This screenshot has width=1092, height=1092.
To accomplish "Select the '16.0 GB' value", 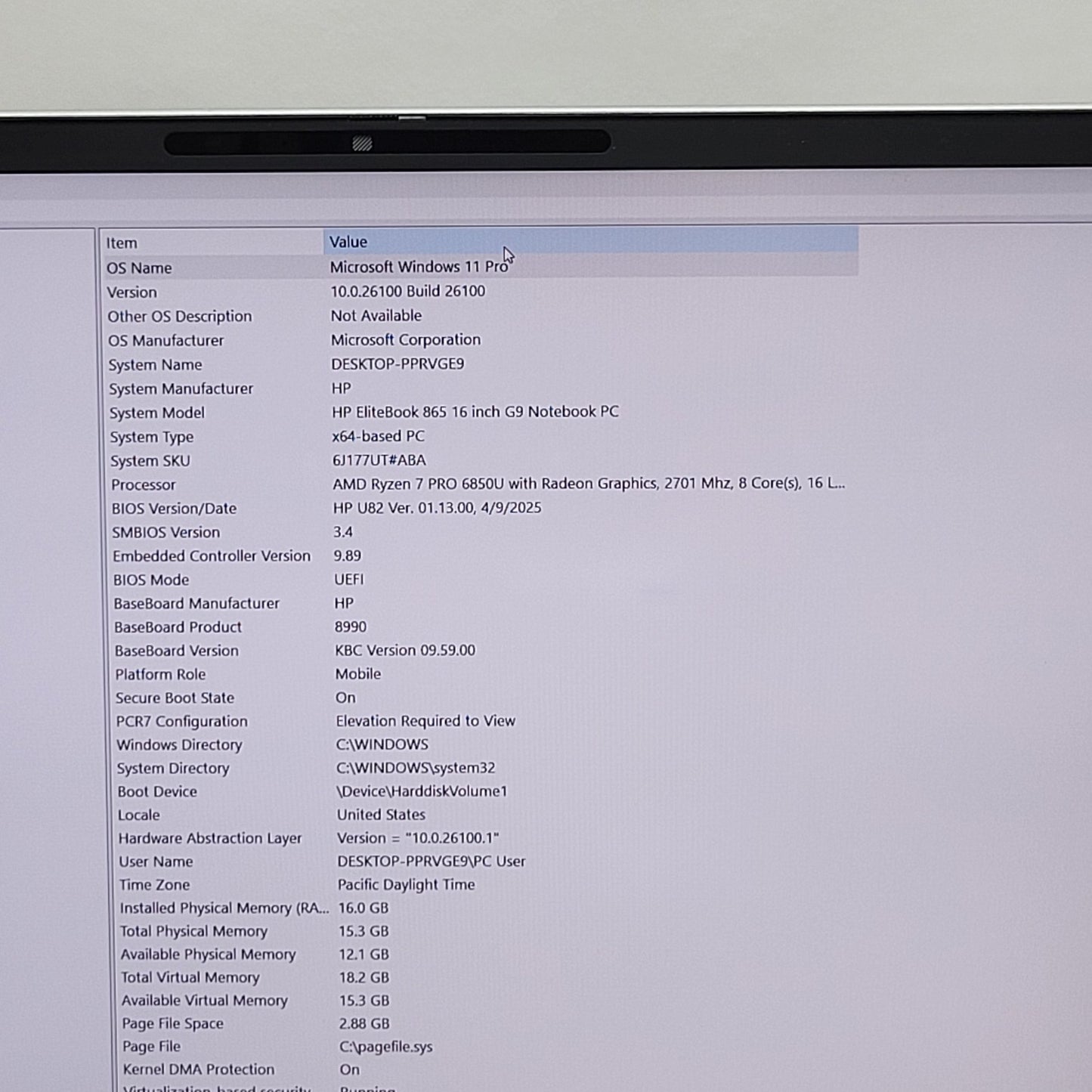I will pos(363,908).
